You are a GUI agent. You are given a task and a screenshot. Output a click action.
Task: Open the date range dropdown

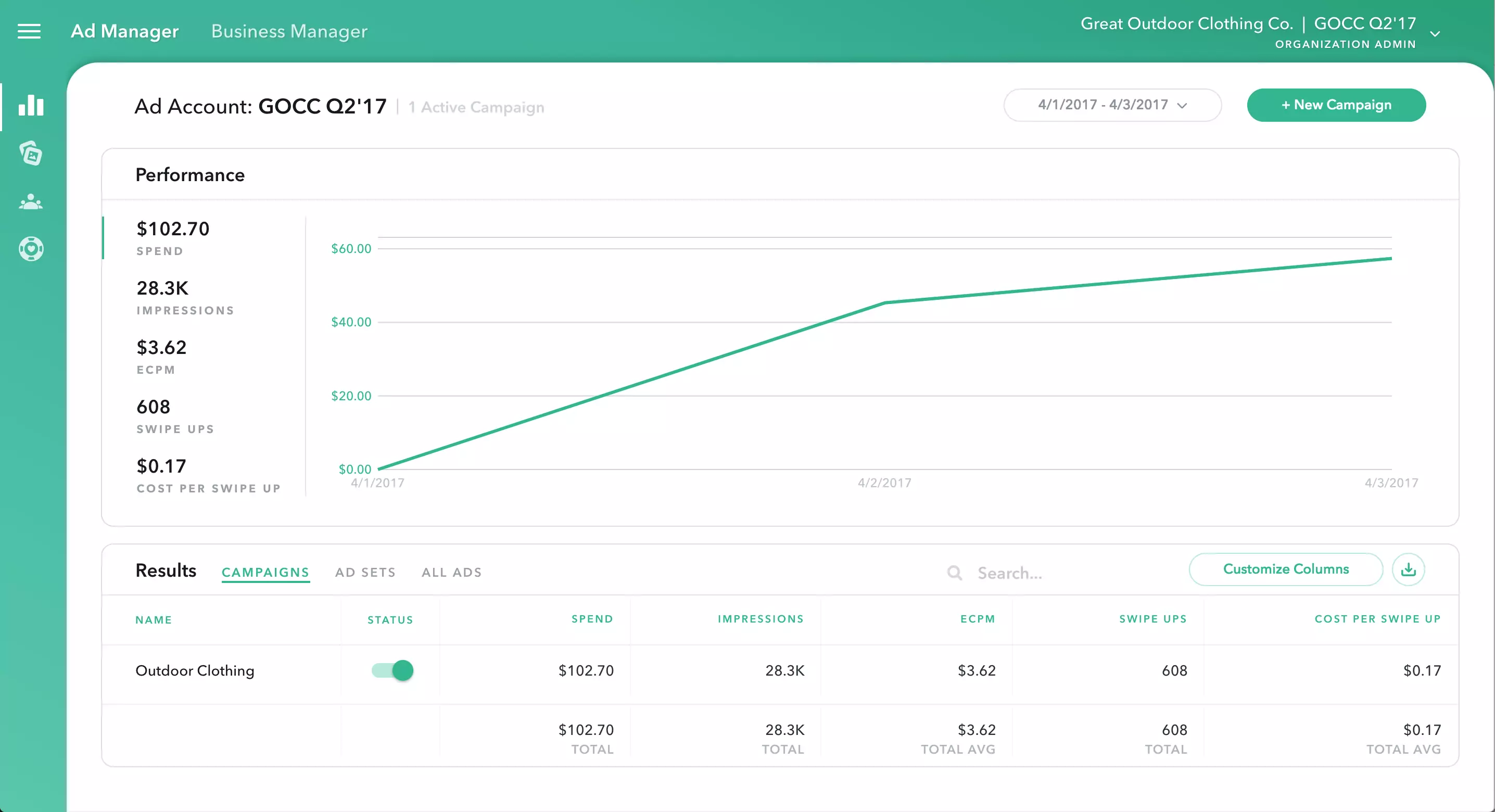(1112, 105)
